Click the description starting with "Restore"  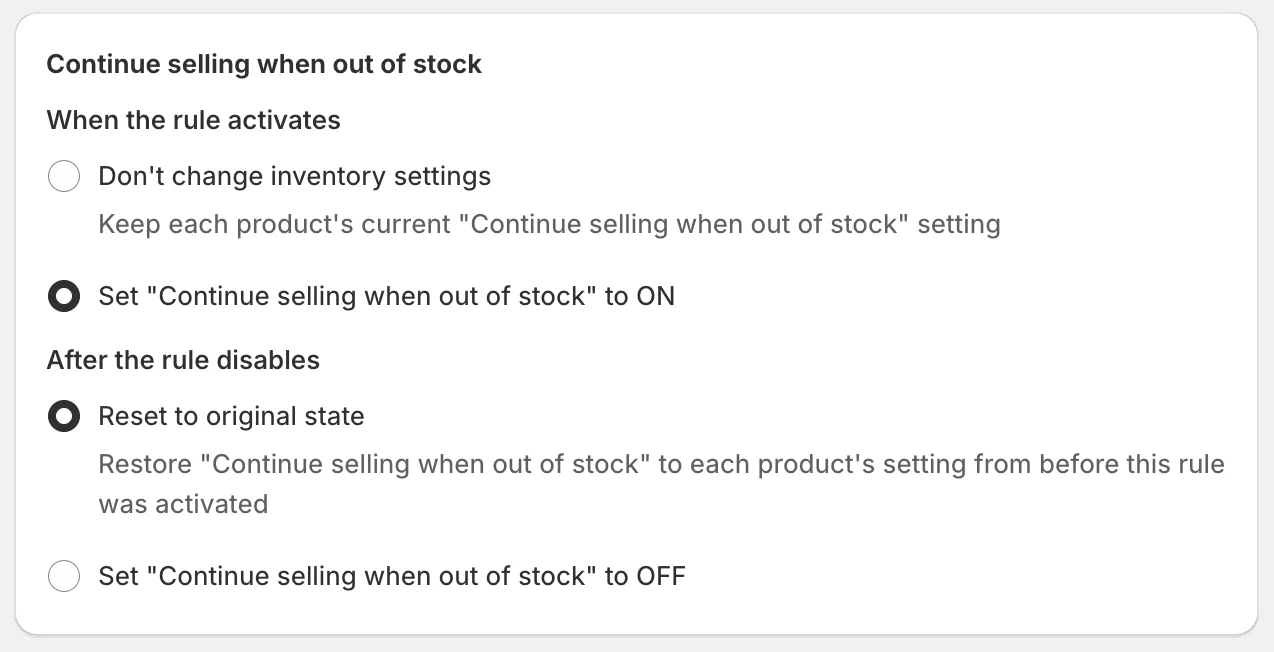pyautogui.click(x=661, y=465)
